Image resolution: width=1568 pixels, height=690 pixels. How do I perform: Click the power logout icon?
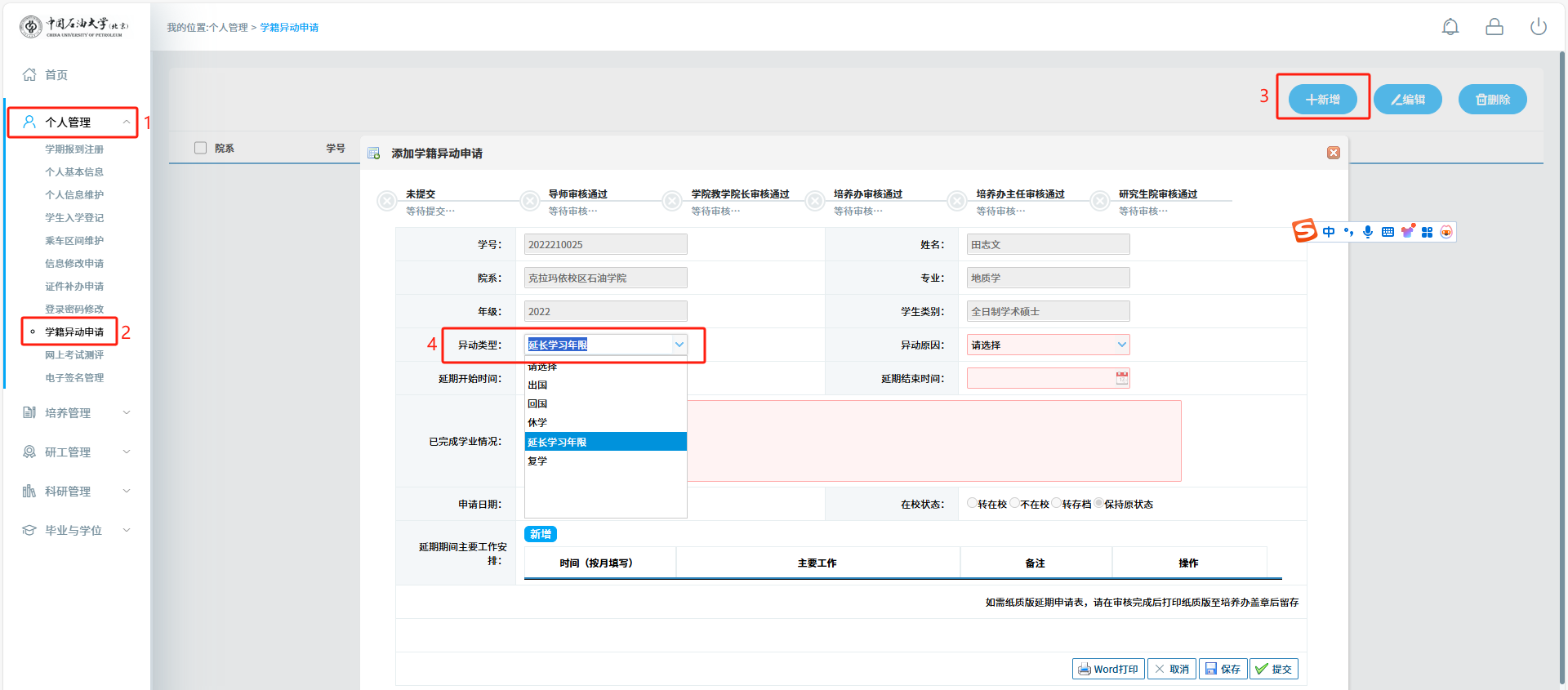(x=1538, y=27)
